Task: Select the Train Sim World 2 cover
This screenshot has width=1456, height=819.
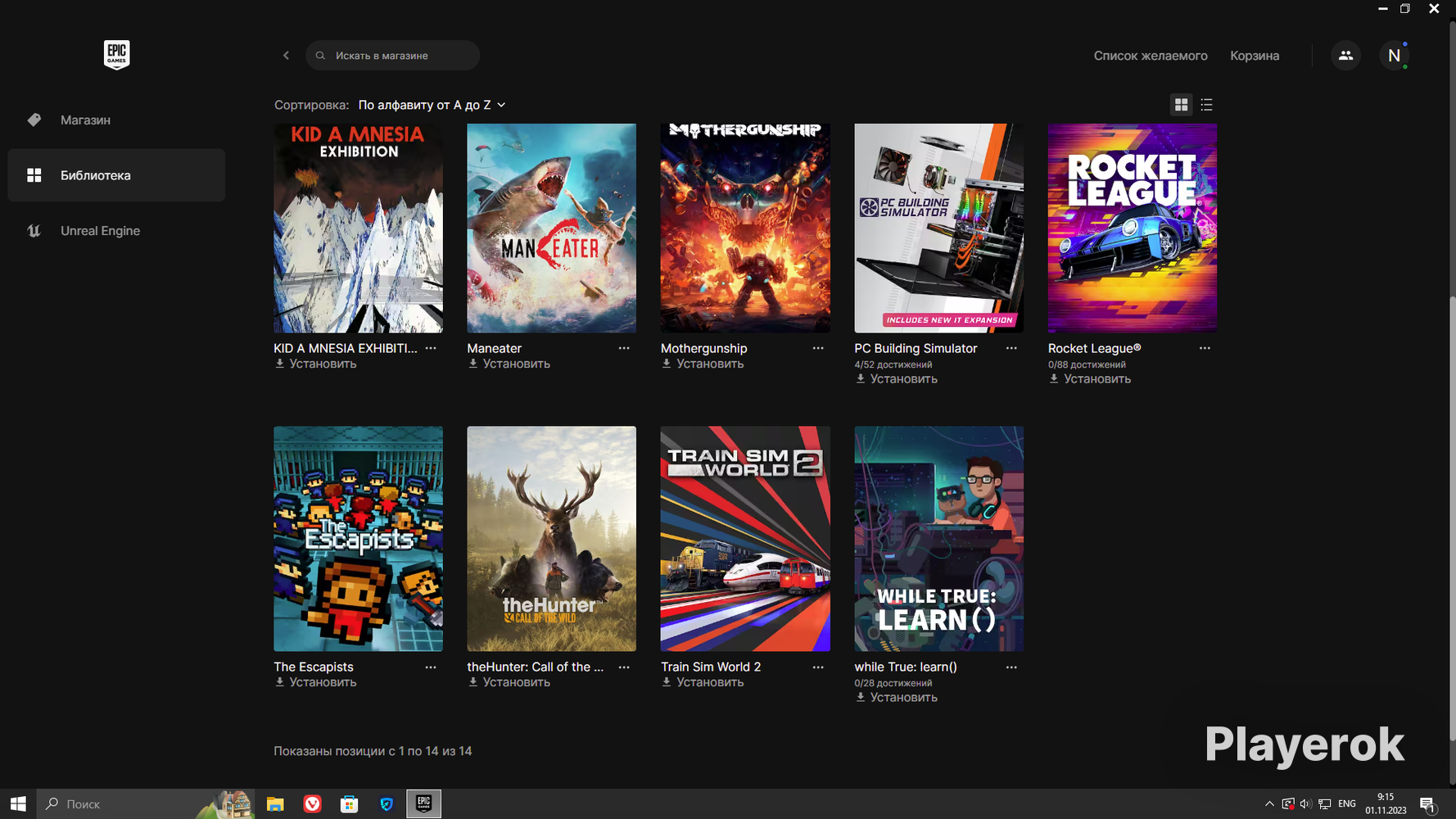Action: tap(745, 539)
